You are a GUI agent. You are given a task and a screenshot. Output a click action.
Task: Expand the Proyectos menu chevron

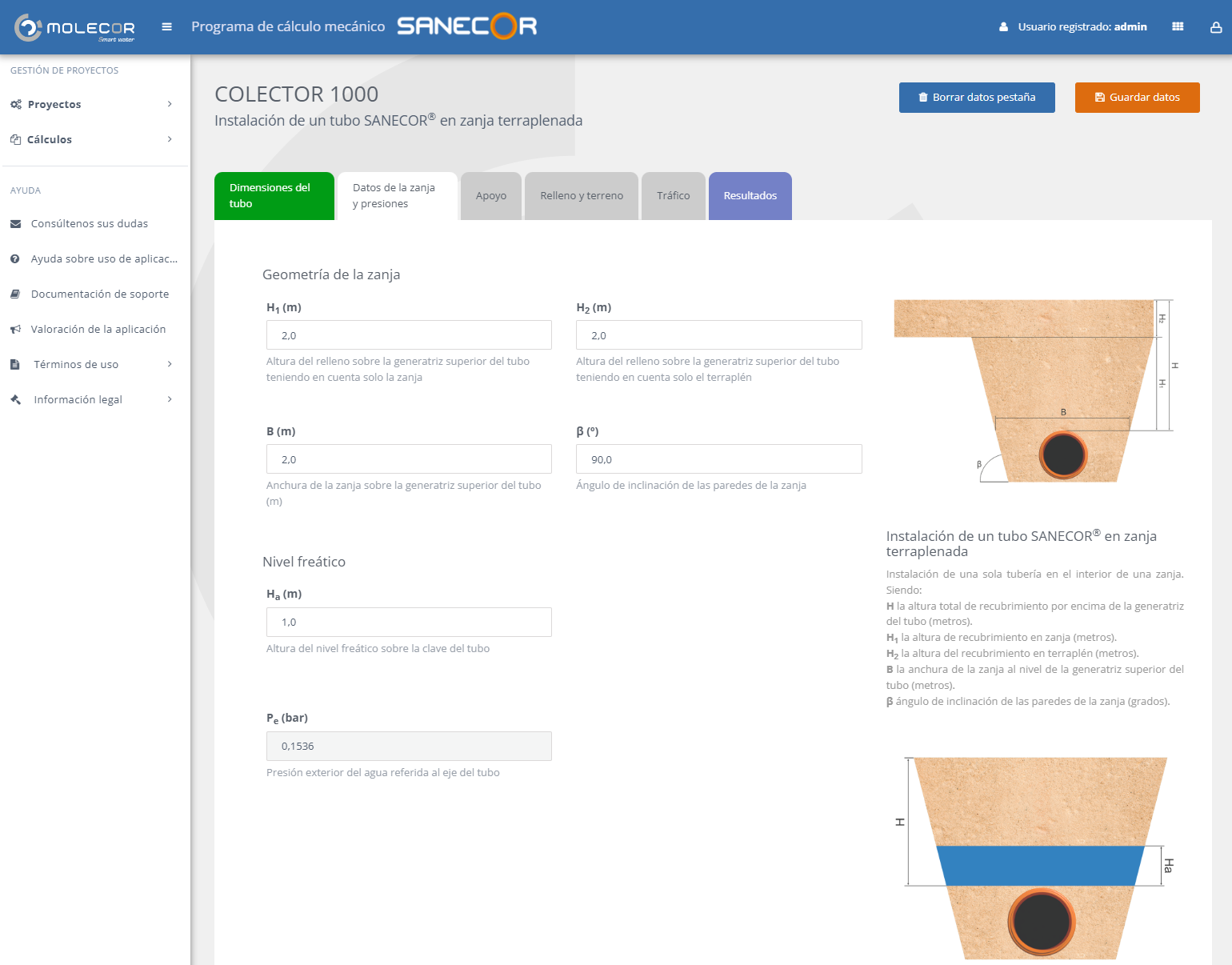[170, 104]
